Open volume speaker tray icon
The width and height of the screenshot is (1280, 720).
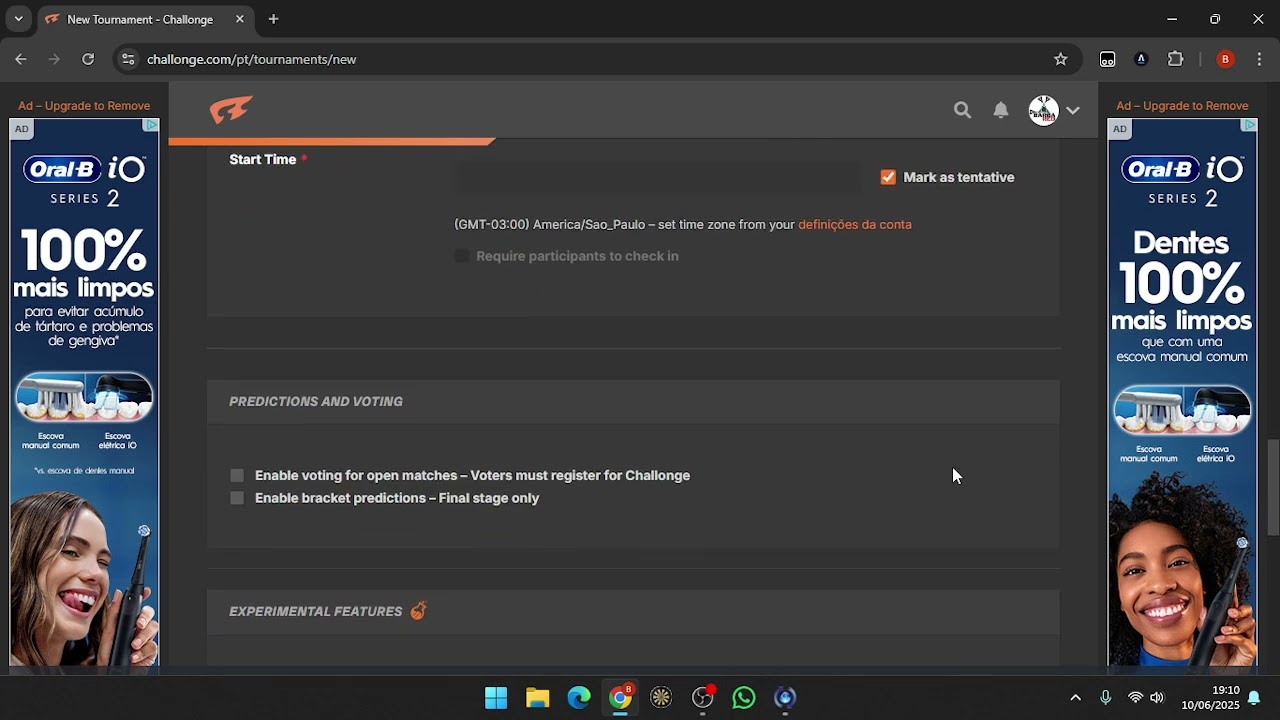pyautogui.click(x=1157, y=698)
